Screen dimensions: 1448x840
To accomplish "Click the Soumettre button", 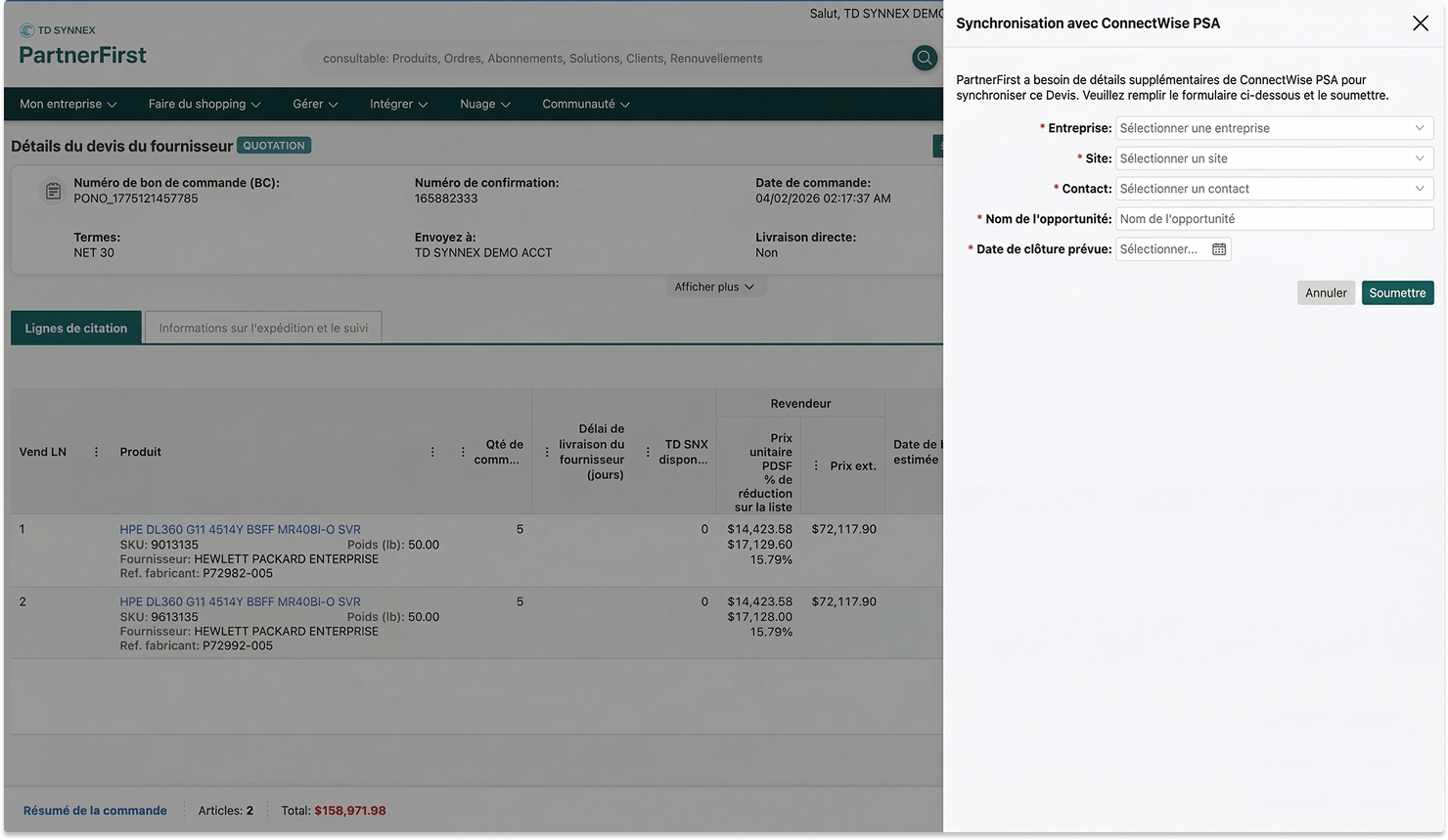I will (1397, 292).
